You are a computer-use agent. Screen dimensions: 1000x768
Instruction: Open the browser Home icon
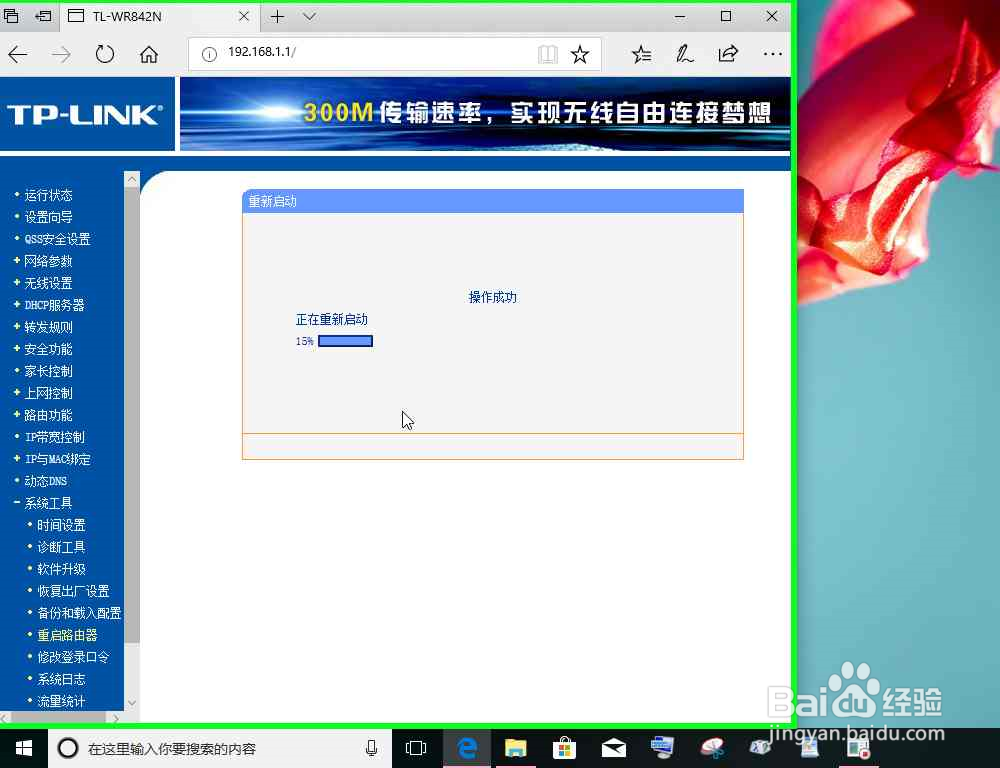click(149, 54)
